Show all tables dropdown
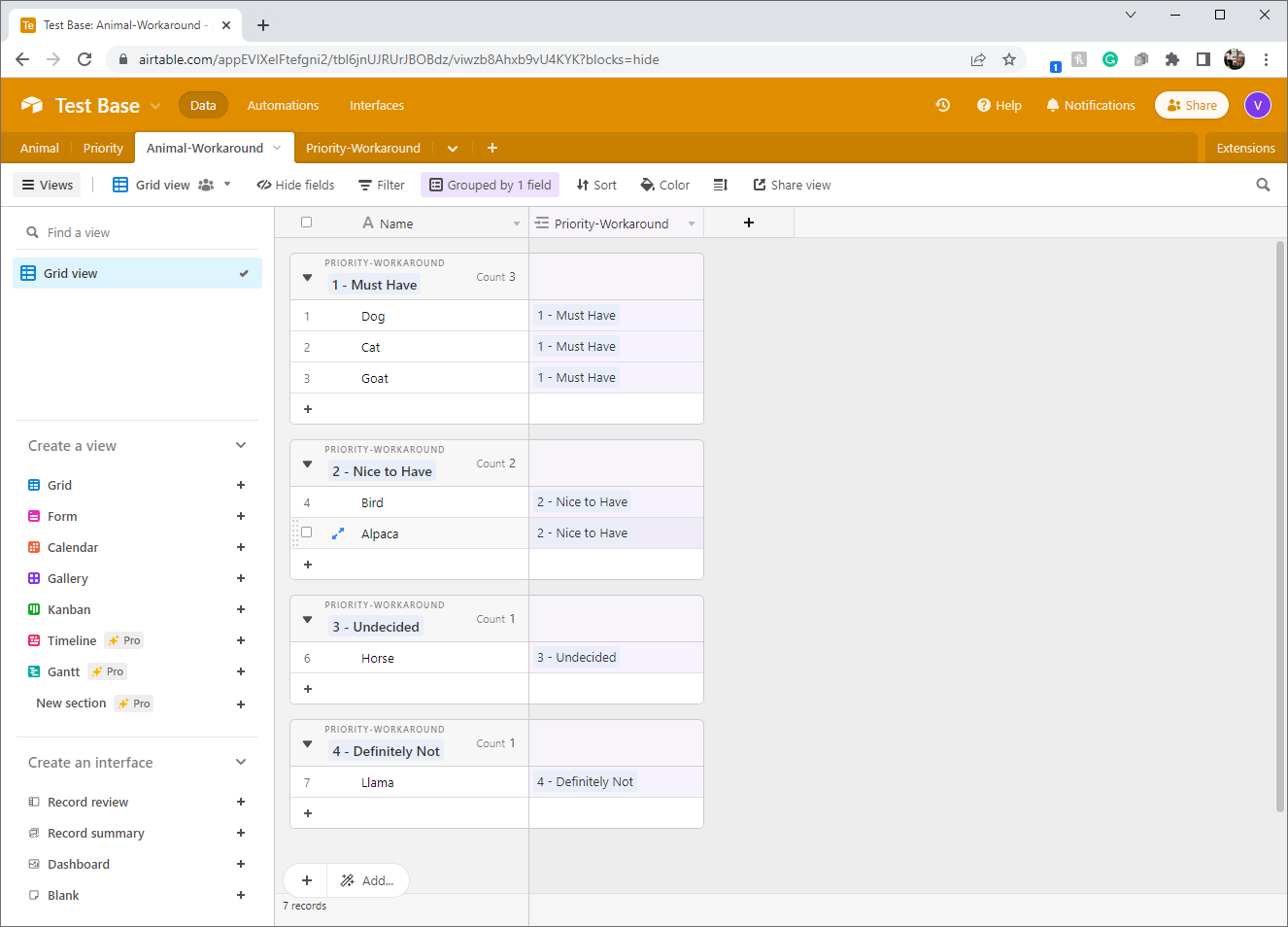This screenshot has height=927, width=1288. (x=452, y=148)
